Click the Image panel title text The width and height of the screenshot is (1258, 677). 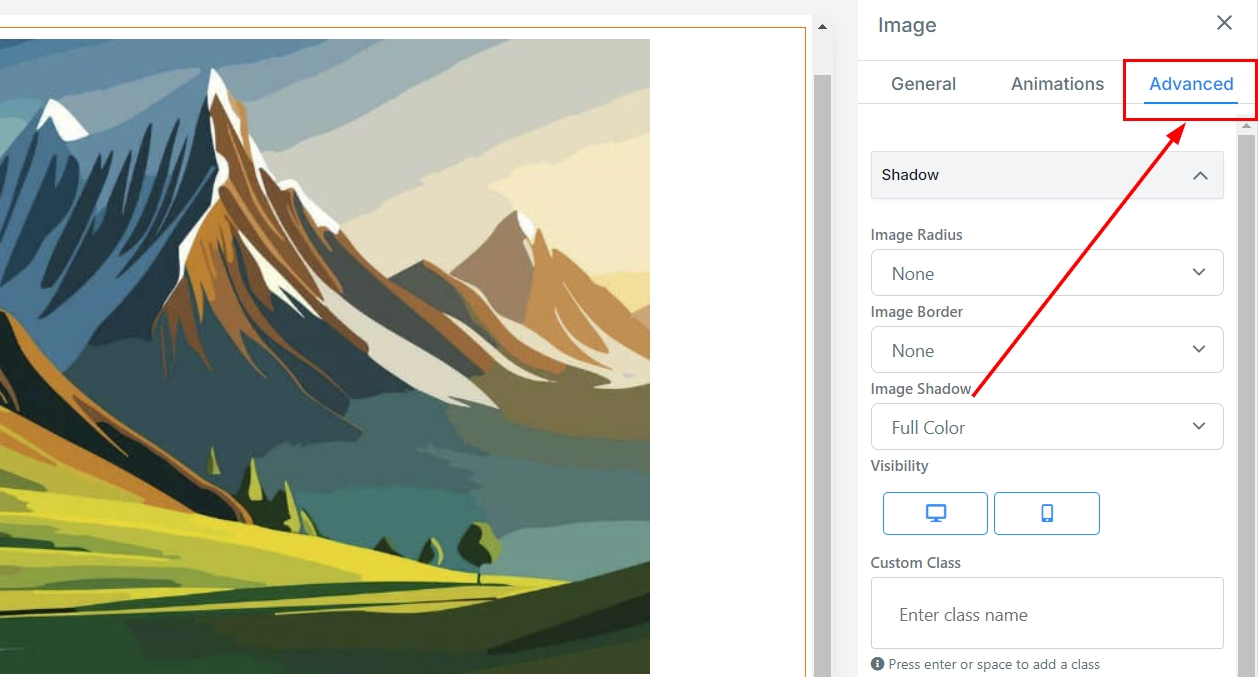coord(906,25)
